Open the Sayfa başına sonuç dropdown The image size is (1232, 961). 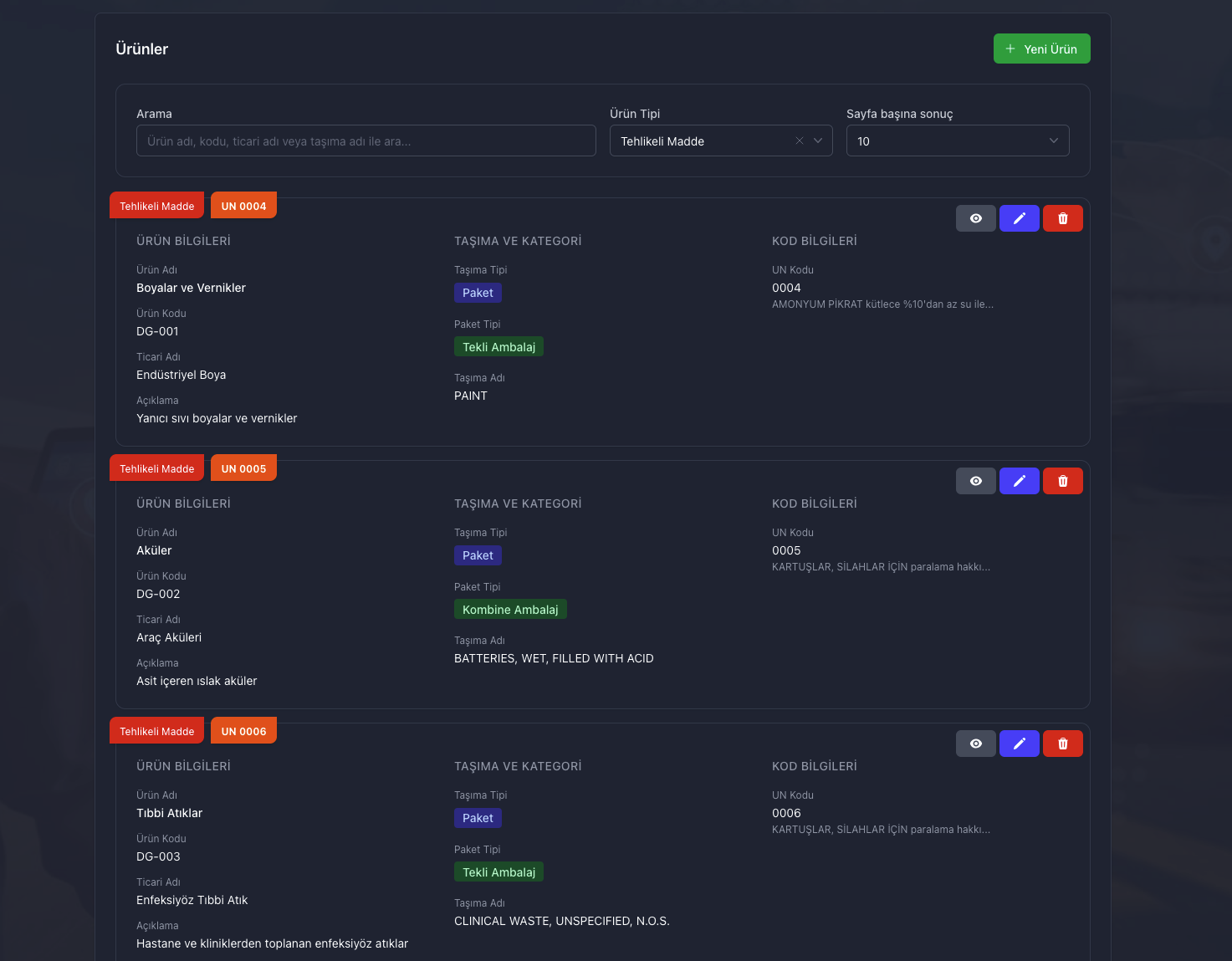tap(957, 141)
